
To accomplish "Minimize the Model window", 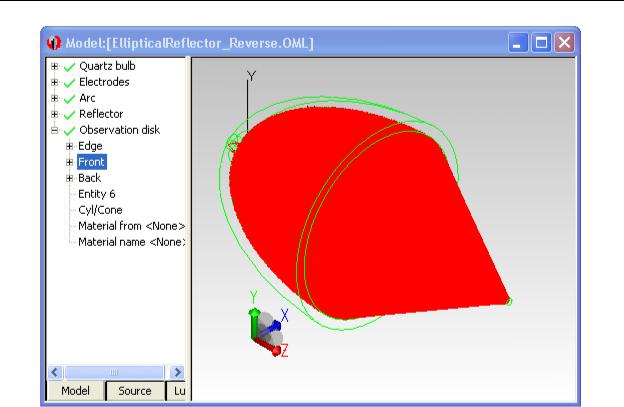I will click(x=518, y=43).
